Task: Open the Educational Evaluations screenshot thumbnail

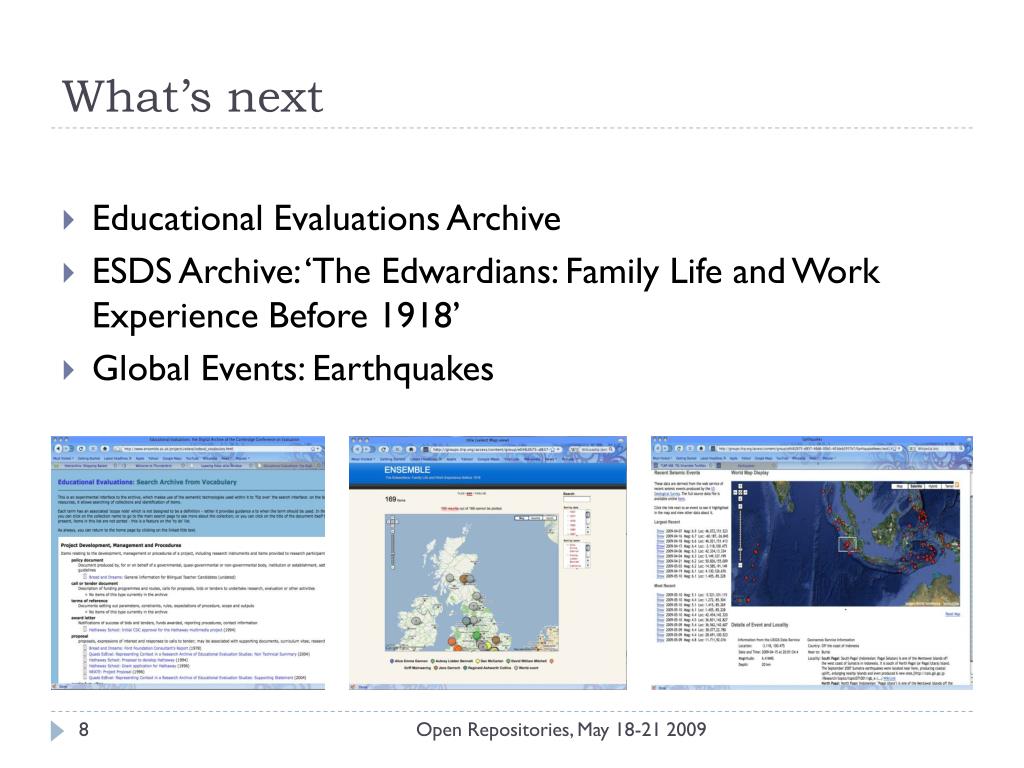Action: point(188,563)
